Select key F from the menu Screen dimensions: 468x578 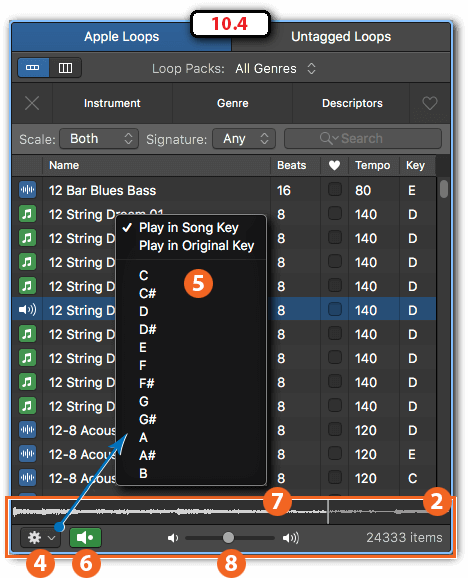tap(143, 365)
